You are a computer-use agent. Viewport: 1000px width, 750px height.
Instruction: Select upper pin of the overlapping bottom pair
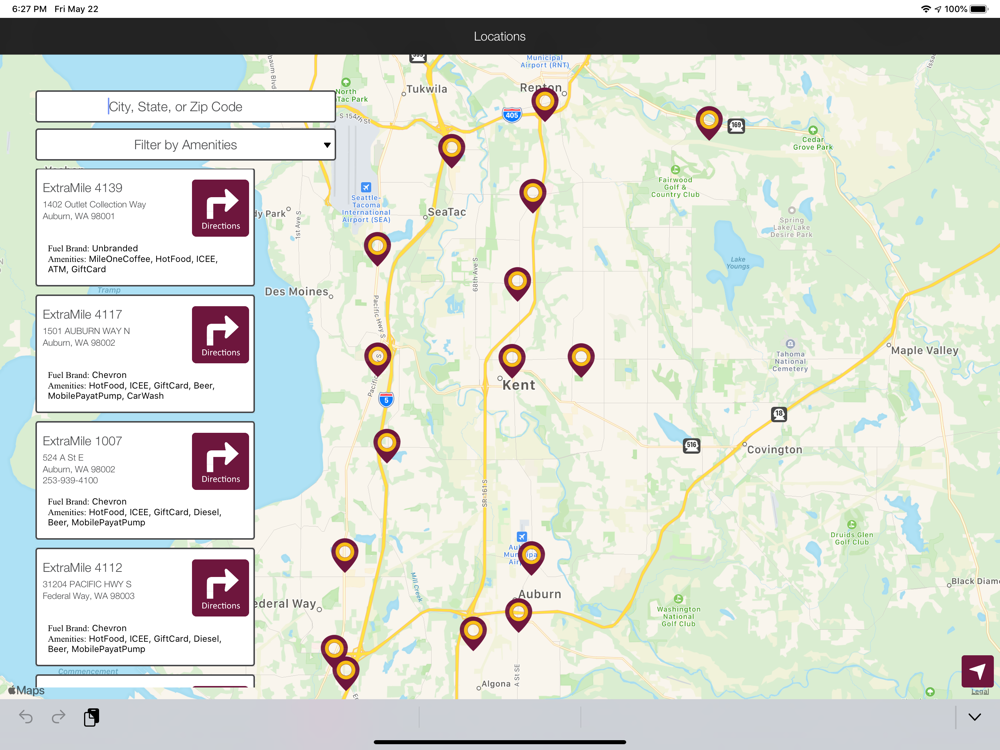pos(334,647)
